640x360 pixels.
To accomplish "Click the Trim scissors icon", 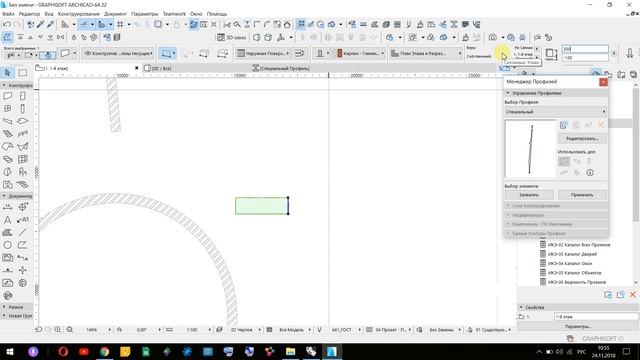I will click(x=227, y=24).
